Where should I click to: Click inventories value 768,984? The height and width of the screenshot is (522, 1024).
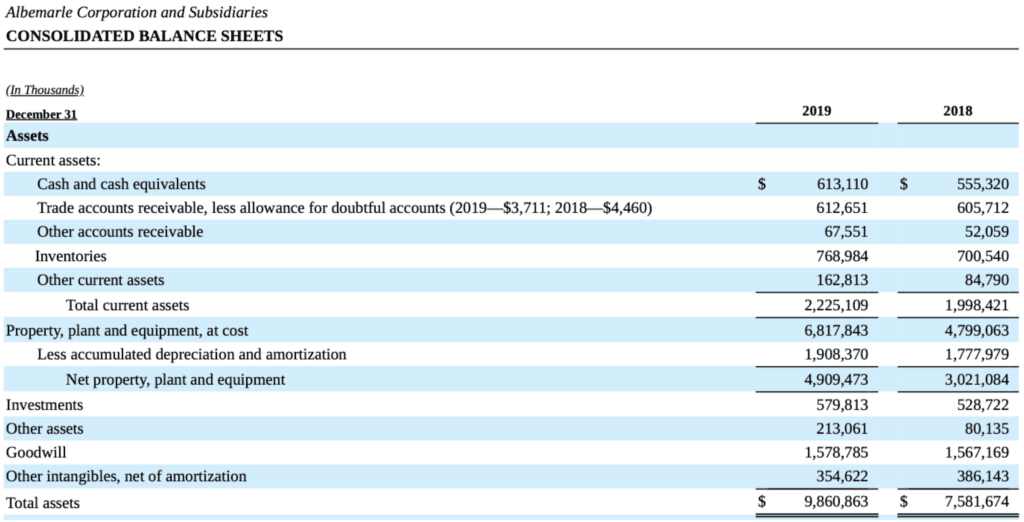pos(842,256)
